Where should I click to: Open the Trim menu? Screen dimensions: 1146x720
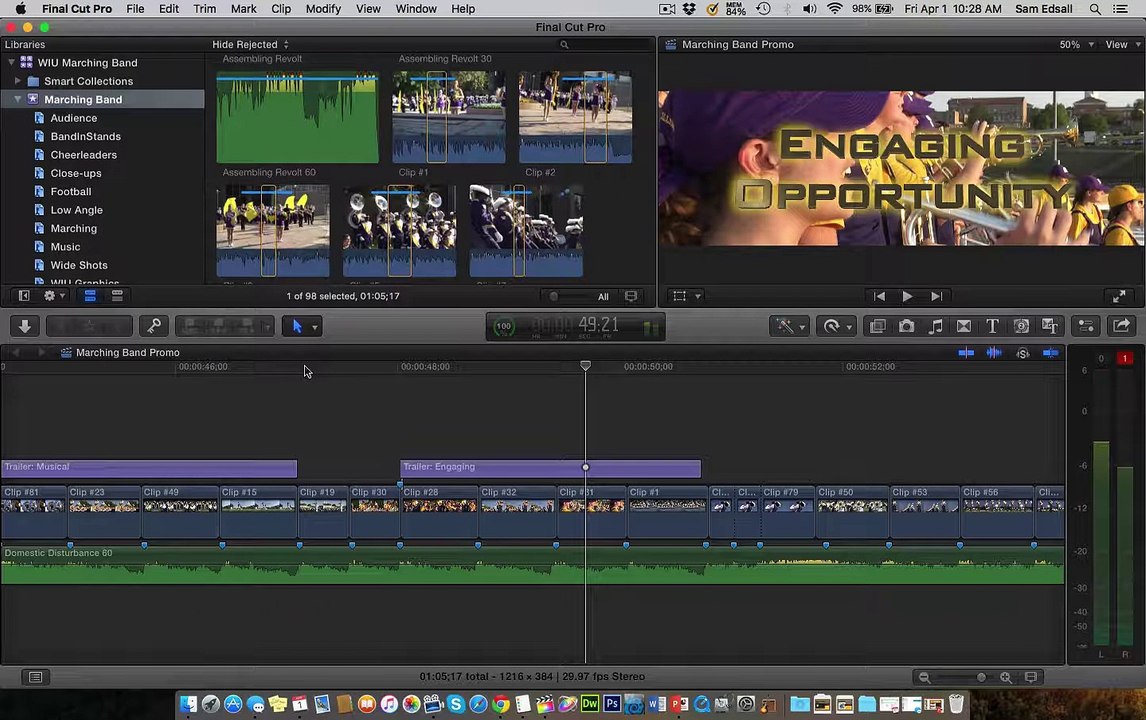pos(205,9)
